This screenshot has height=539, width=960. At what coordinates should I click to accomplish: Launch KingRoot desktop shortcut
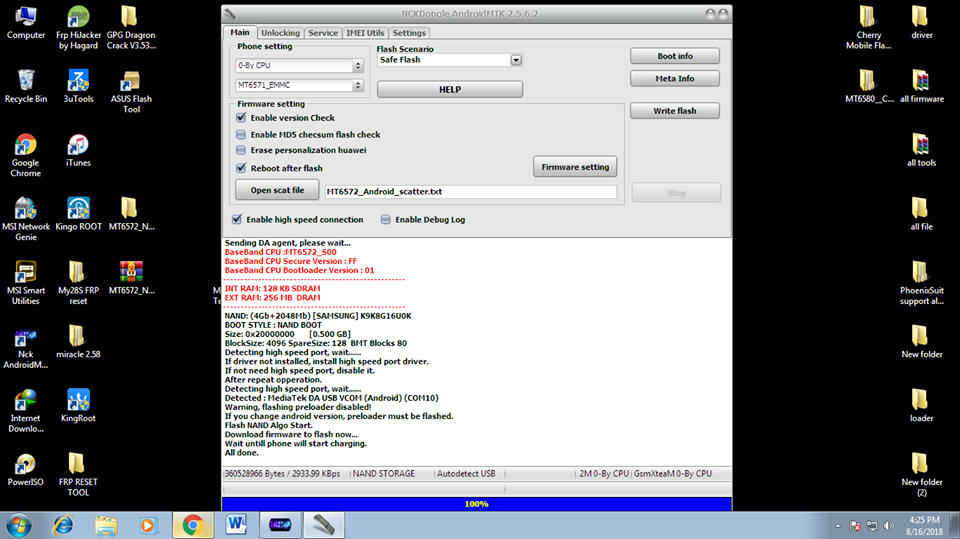tap(78, 405)
